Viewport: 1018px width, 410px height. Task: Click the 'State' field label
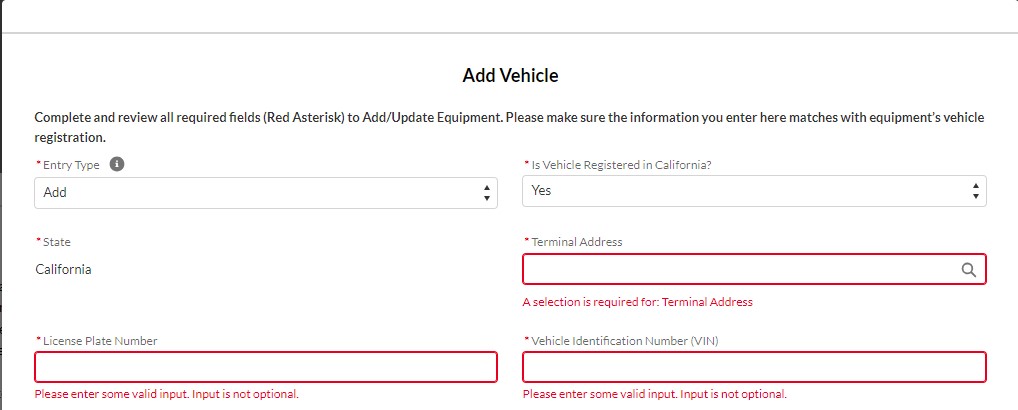[x=56, y=242]
